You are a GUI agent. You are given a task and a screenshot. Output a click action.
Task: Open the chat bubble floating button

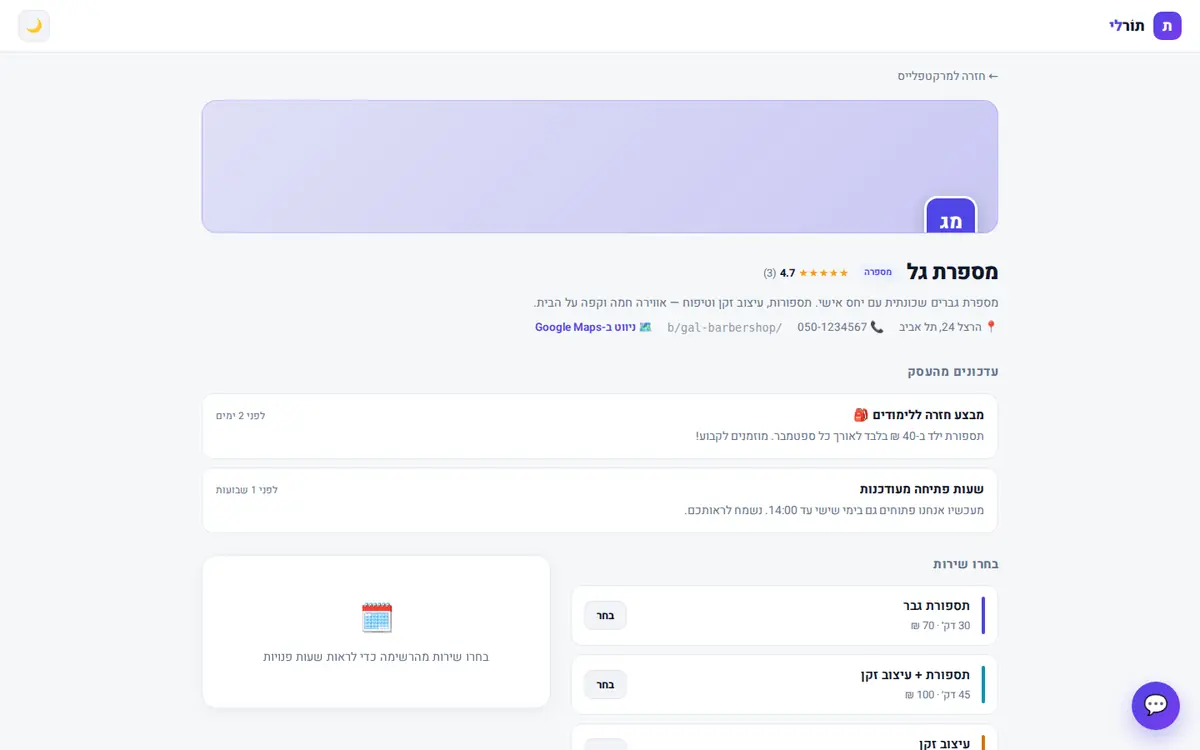coord(1155,705)
